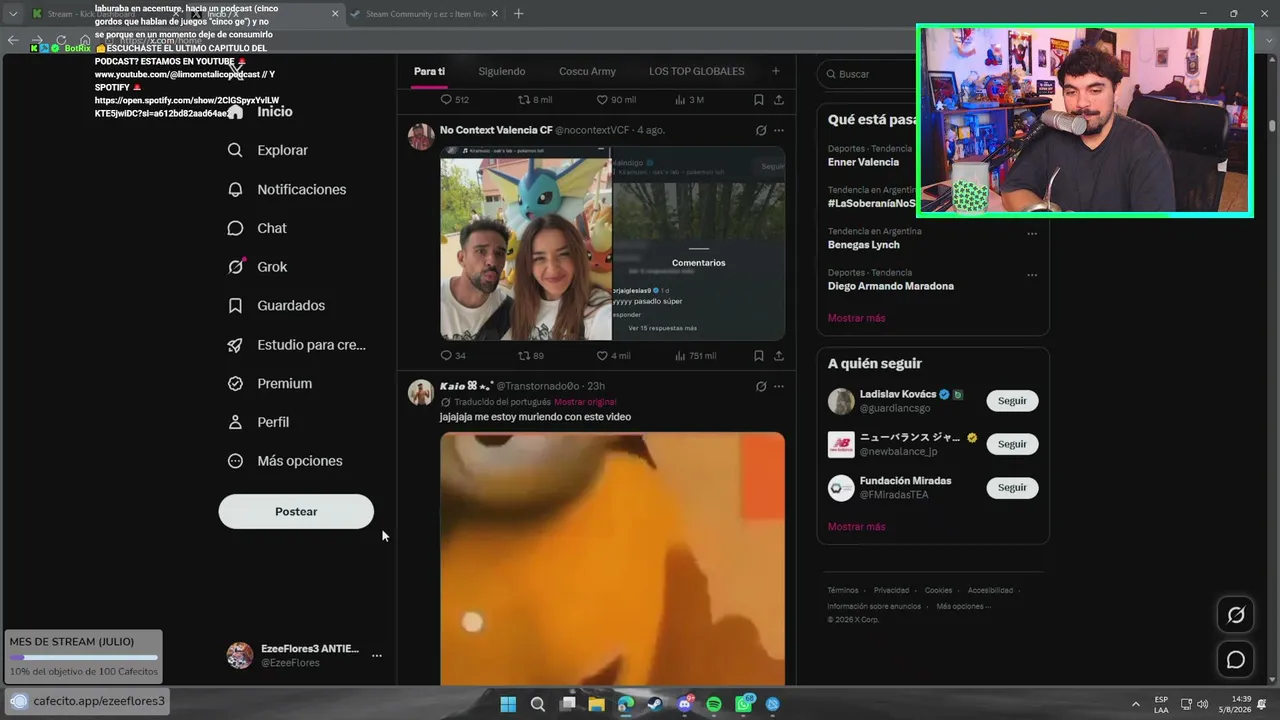
Task: Share the No Context Valencia CF post
Action: click(779, 355)
